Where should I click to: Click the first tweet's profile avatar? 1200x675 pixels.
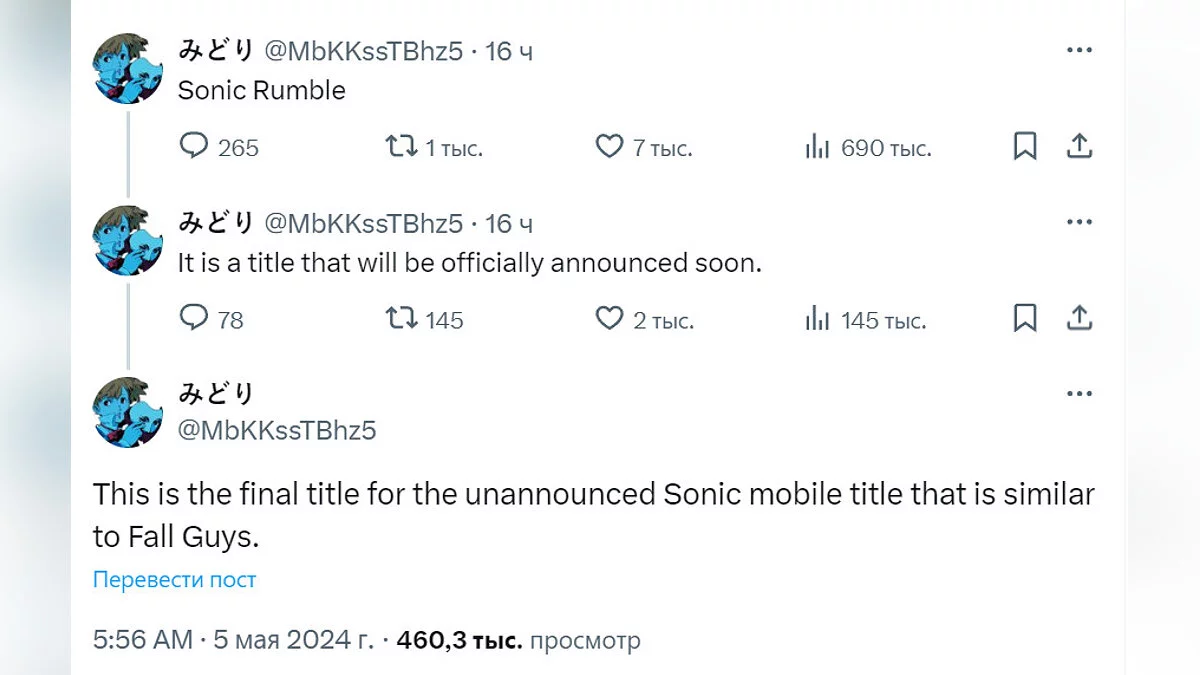click(x=128, y=67)
